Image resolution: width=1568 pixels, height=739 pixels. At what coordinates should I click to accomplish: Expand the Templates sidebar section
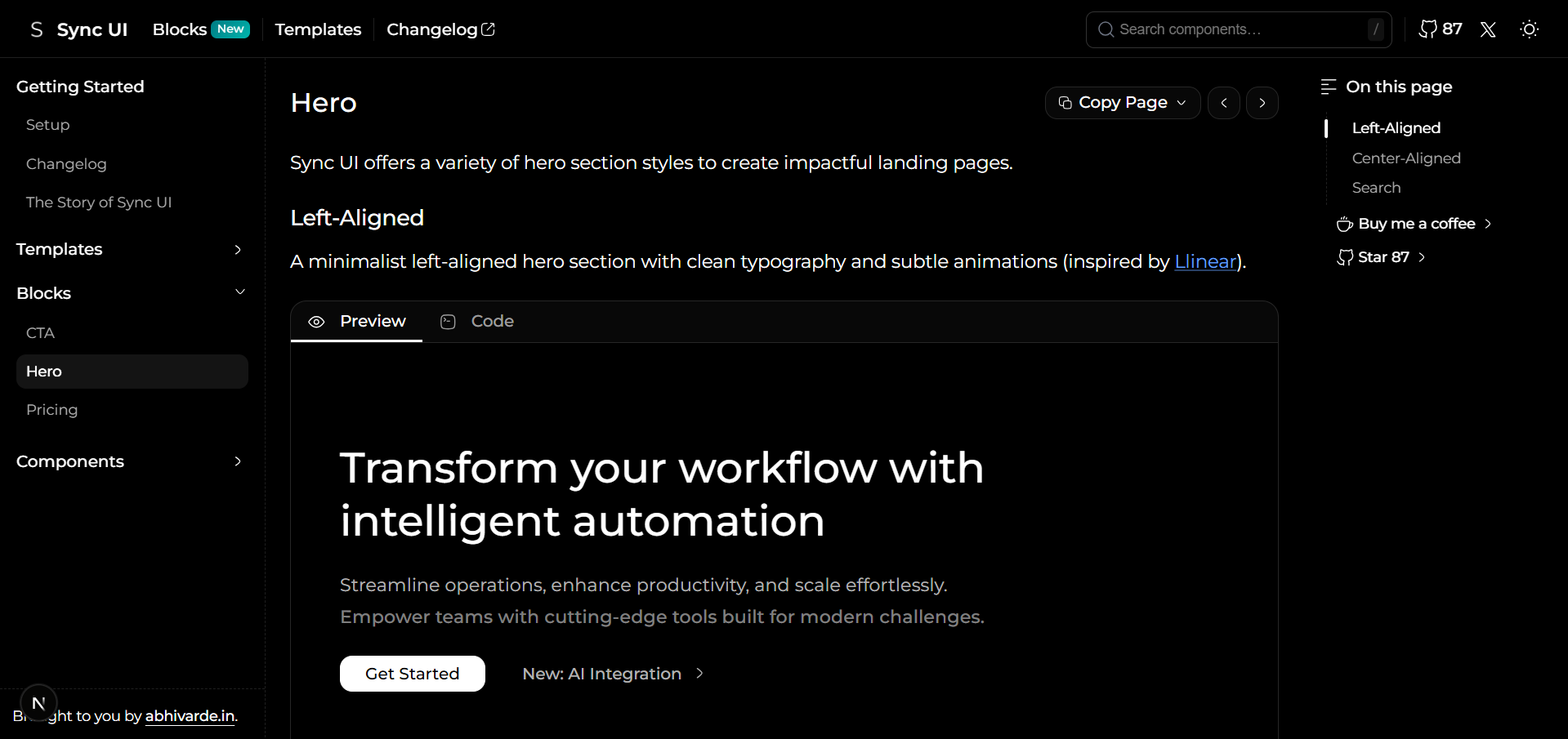238,249
